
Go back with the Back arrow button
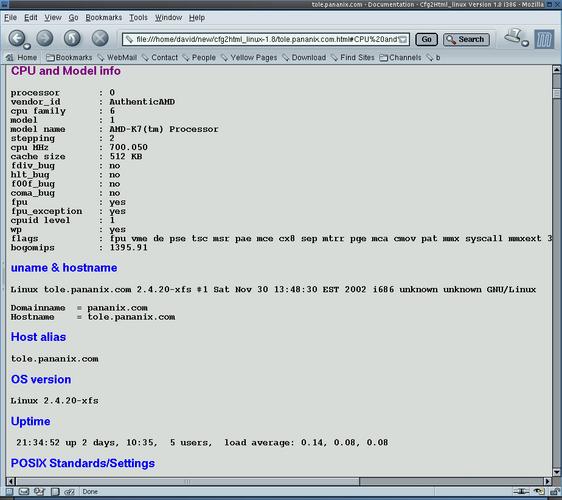[16, 38]
